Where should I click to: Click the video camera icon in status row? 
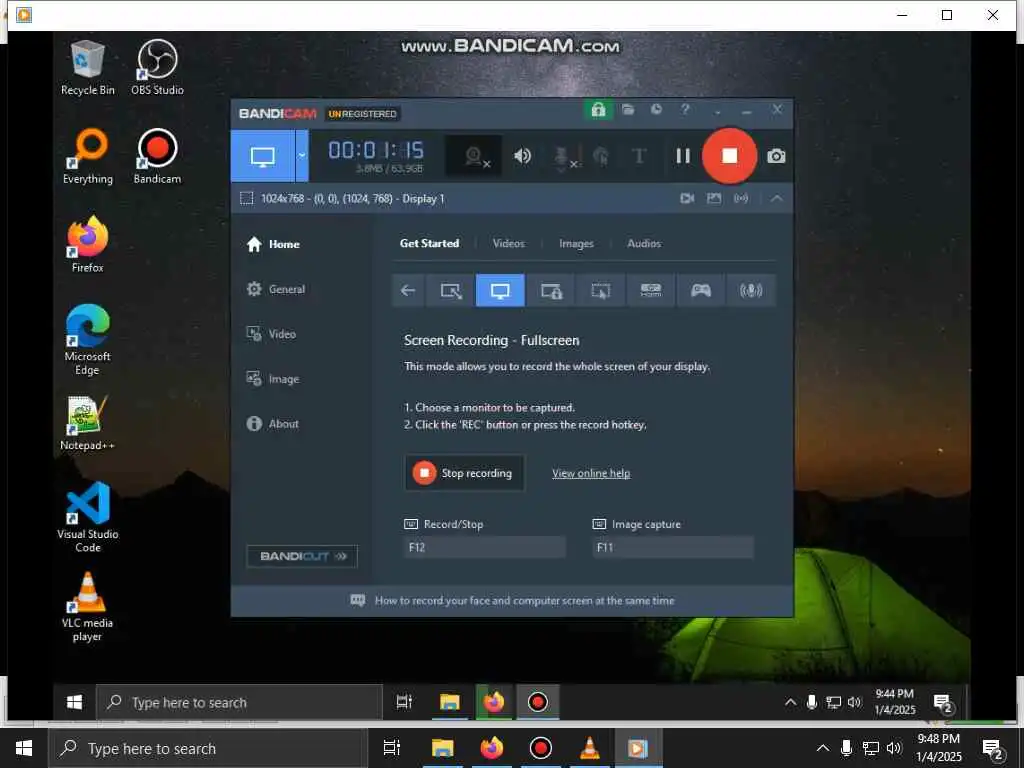[x=687, y=198]
